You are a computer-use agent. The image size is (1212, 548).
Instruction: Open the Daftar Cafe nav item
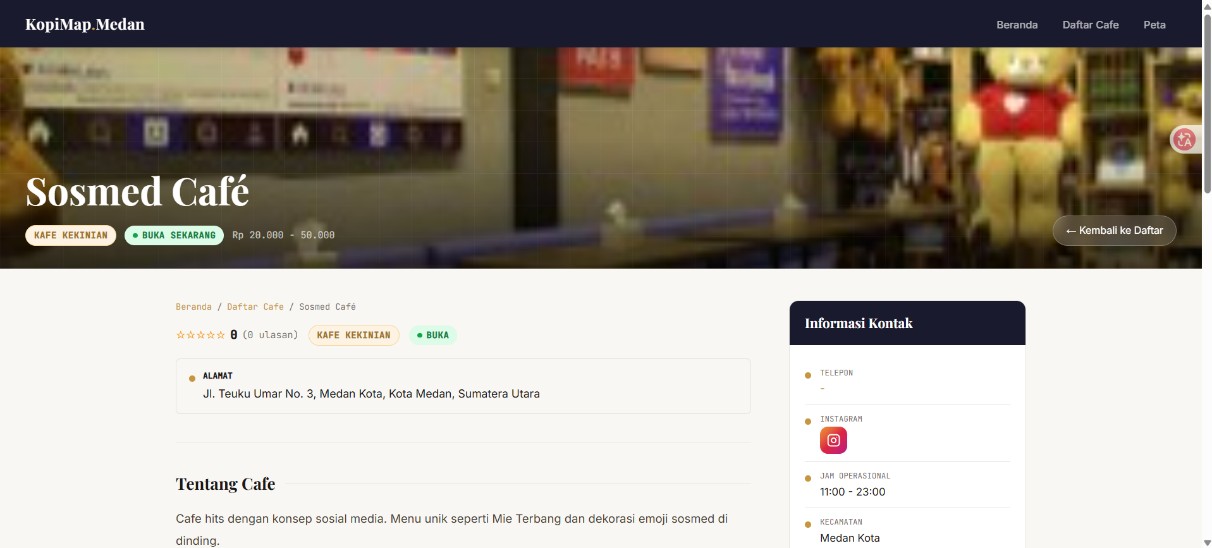click(1090, 25)
